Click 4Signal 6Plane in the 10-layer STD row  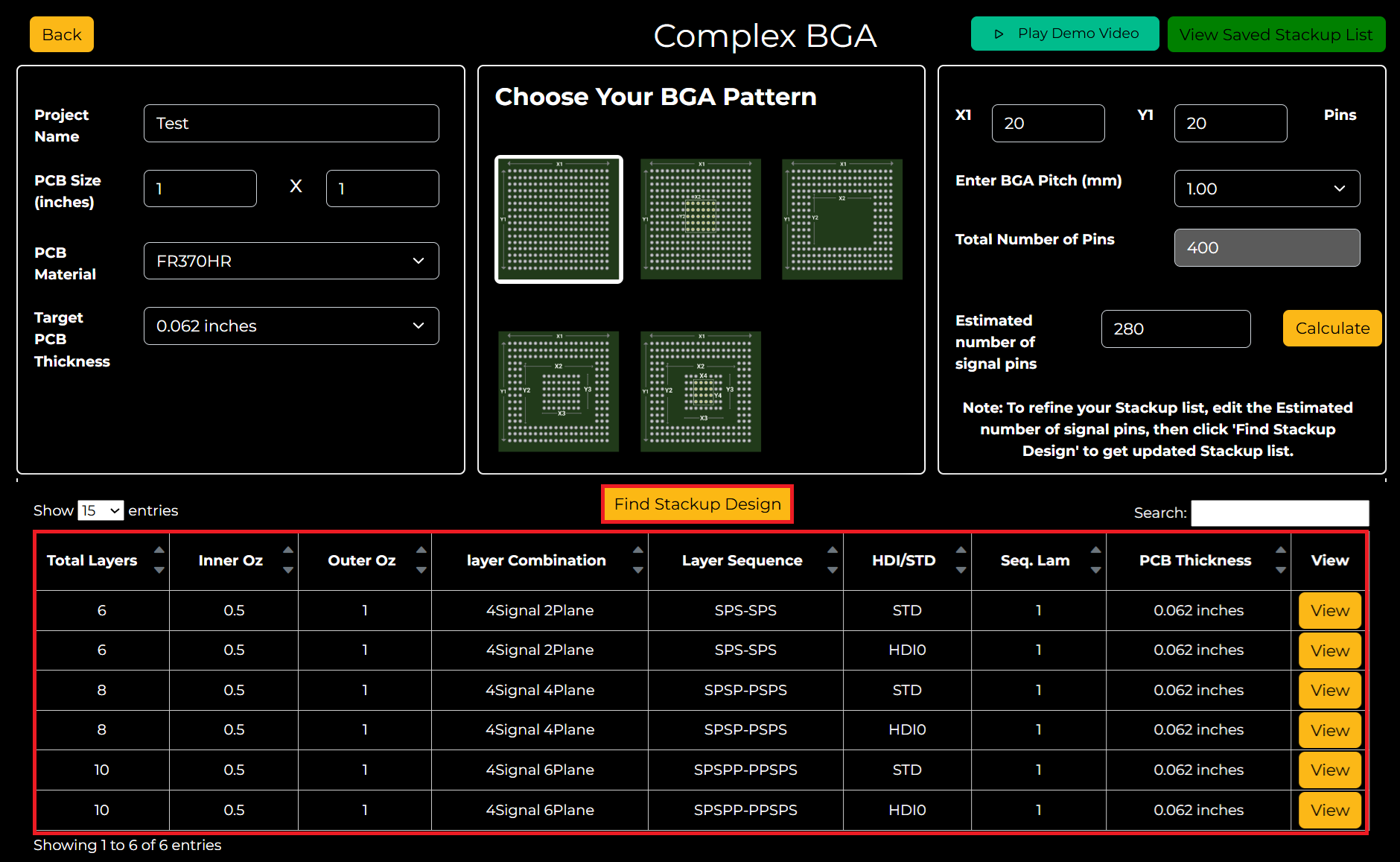[540, 770]
